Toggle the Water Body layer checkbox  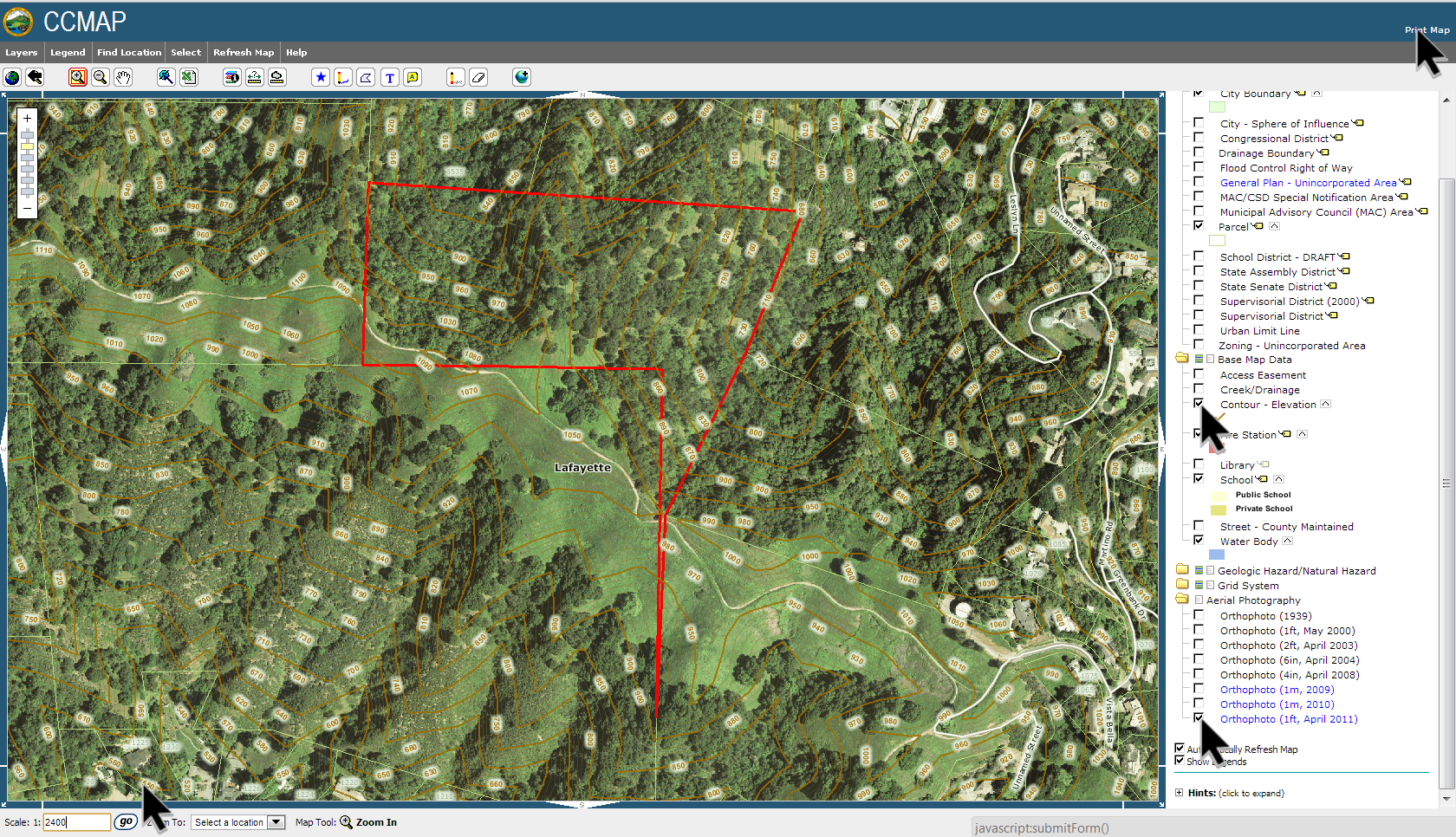[1199, 540]
